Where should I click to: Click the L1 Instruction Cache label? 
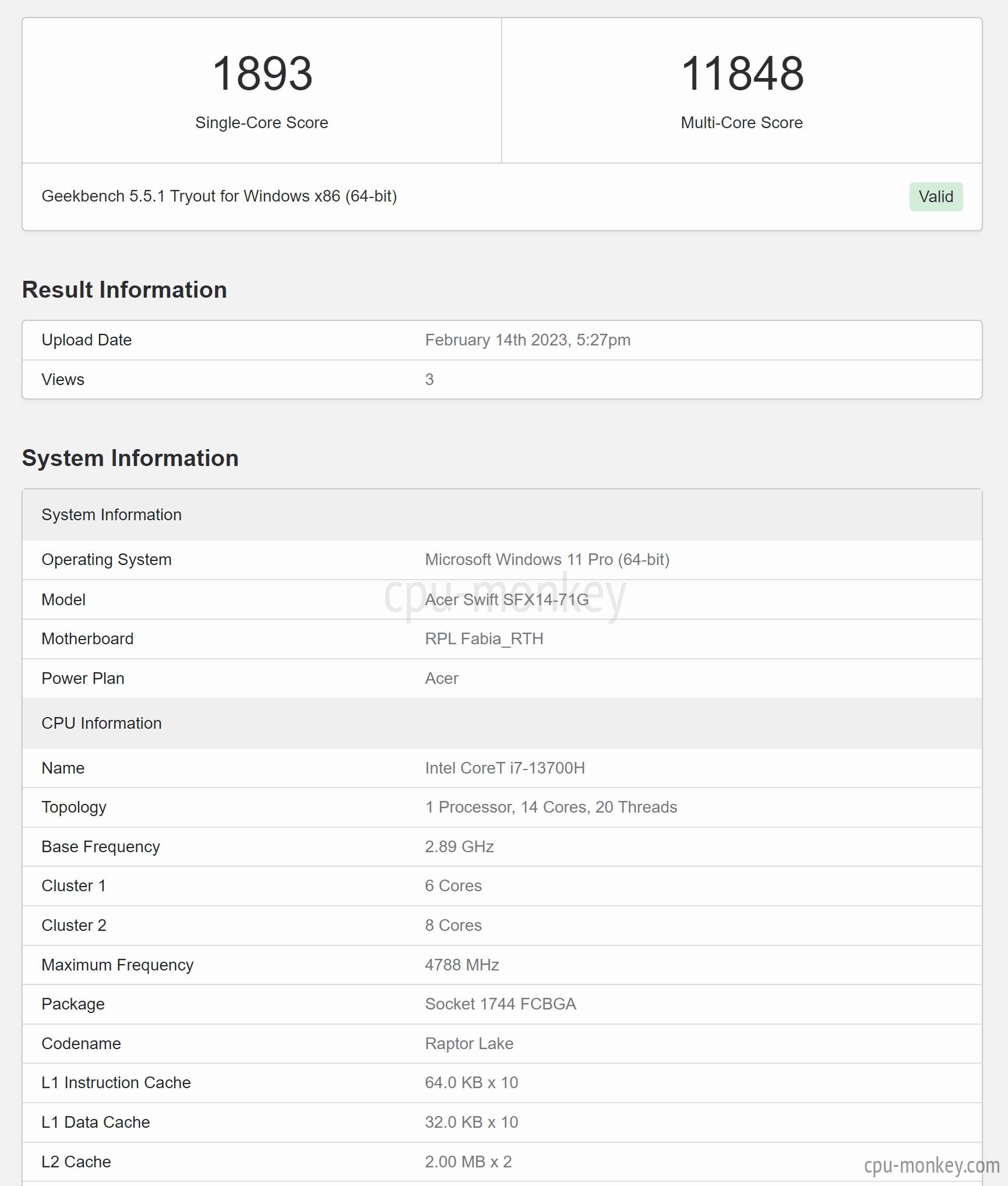point(117,1083)
